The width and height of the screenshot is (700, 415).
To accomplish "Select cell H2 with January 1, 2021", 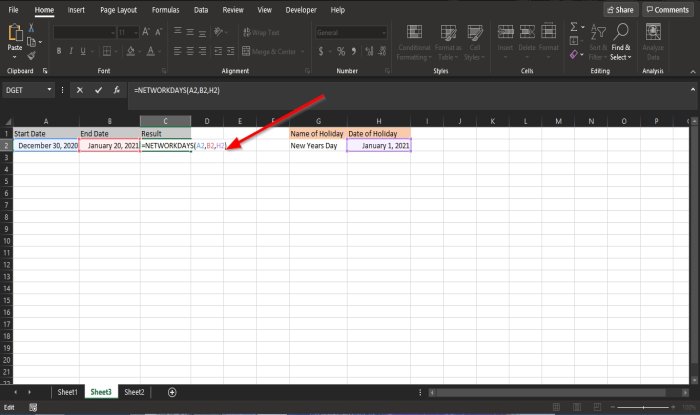I will [378, 146].
